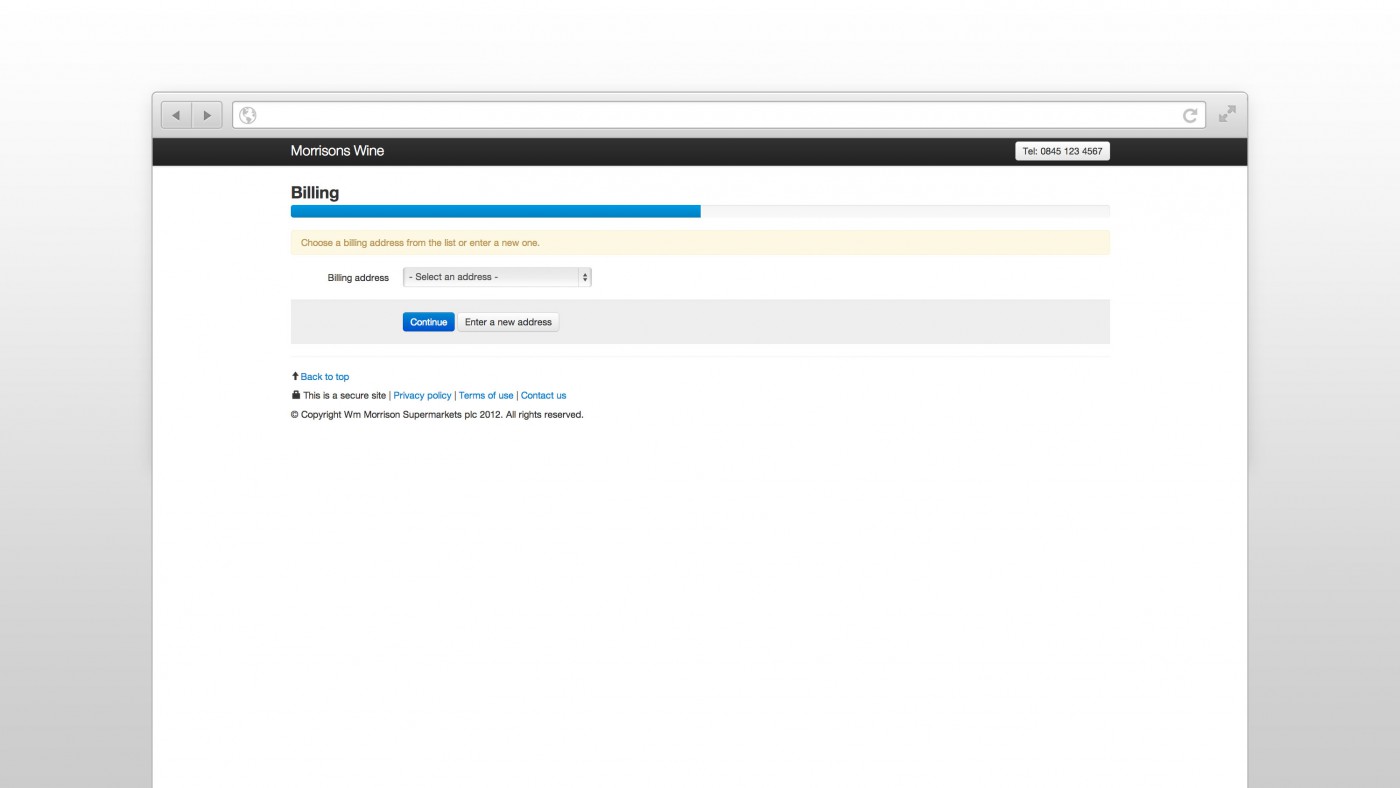Reload page with the refresh icon
This screenshot has height=788, width=1400.
pyautogui.click(x=1190, y=116)
